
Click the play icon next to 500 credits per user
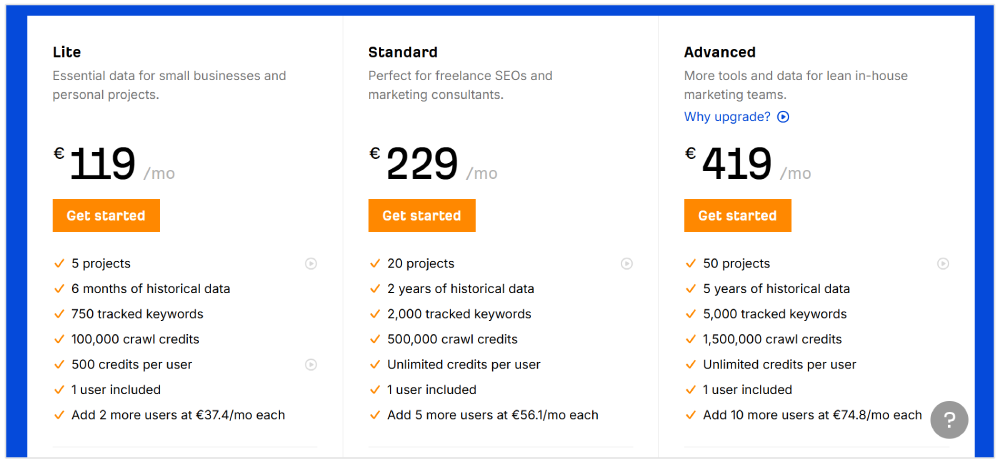(x=311, y=365)
